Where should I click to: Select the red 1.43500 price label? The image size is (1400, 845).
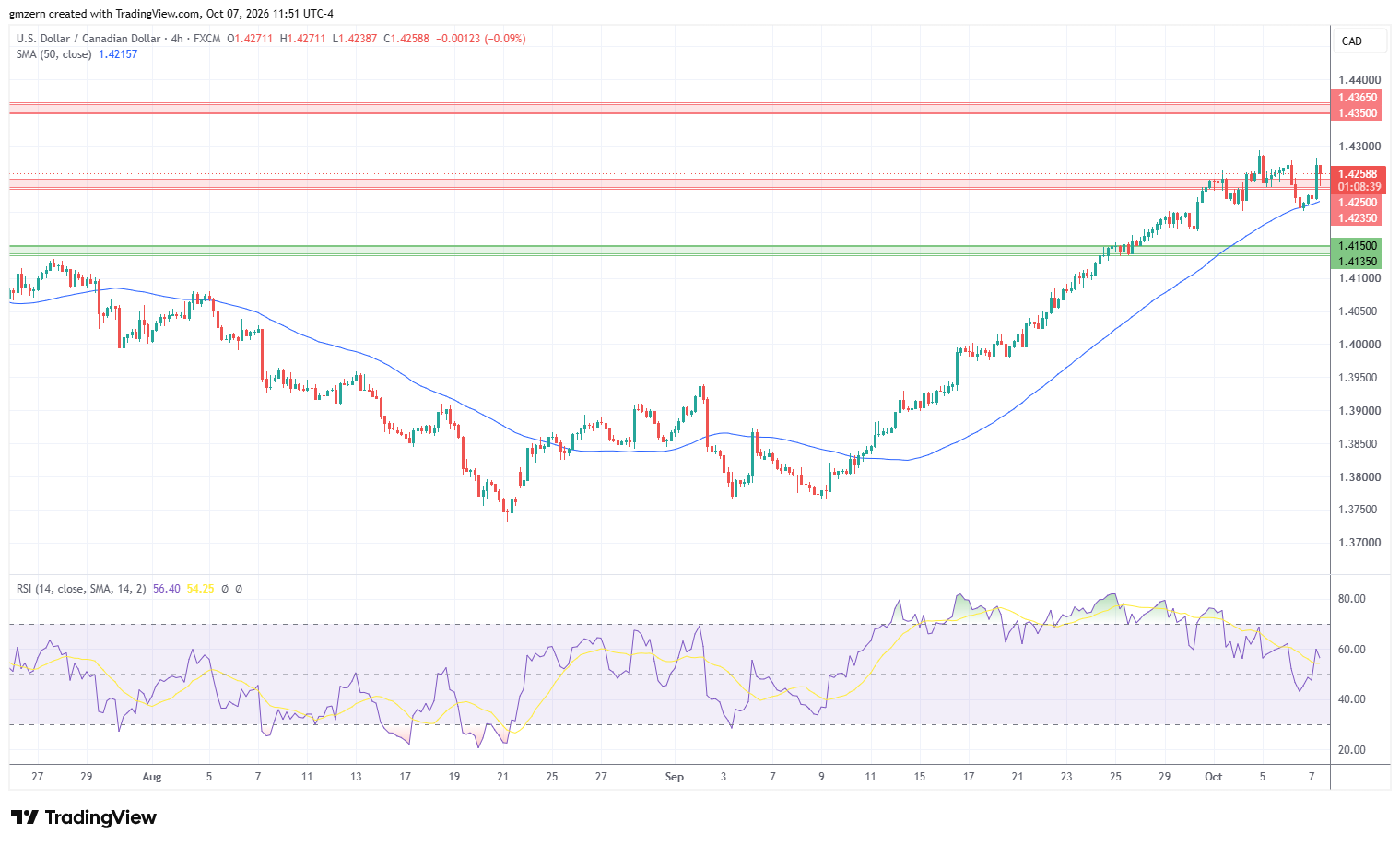click(1358, 113)
